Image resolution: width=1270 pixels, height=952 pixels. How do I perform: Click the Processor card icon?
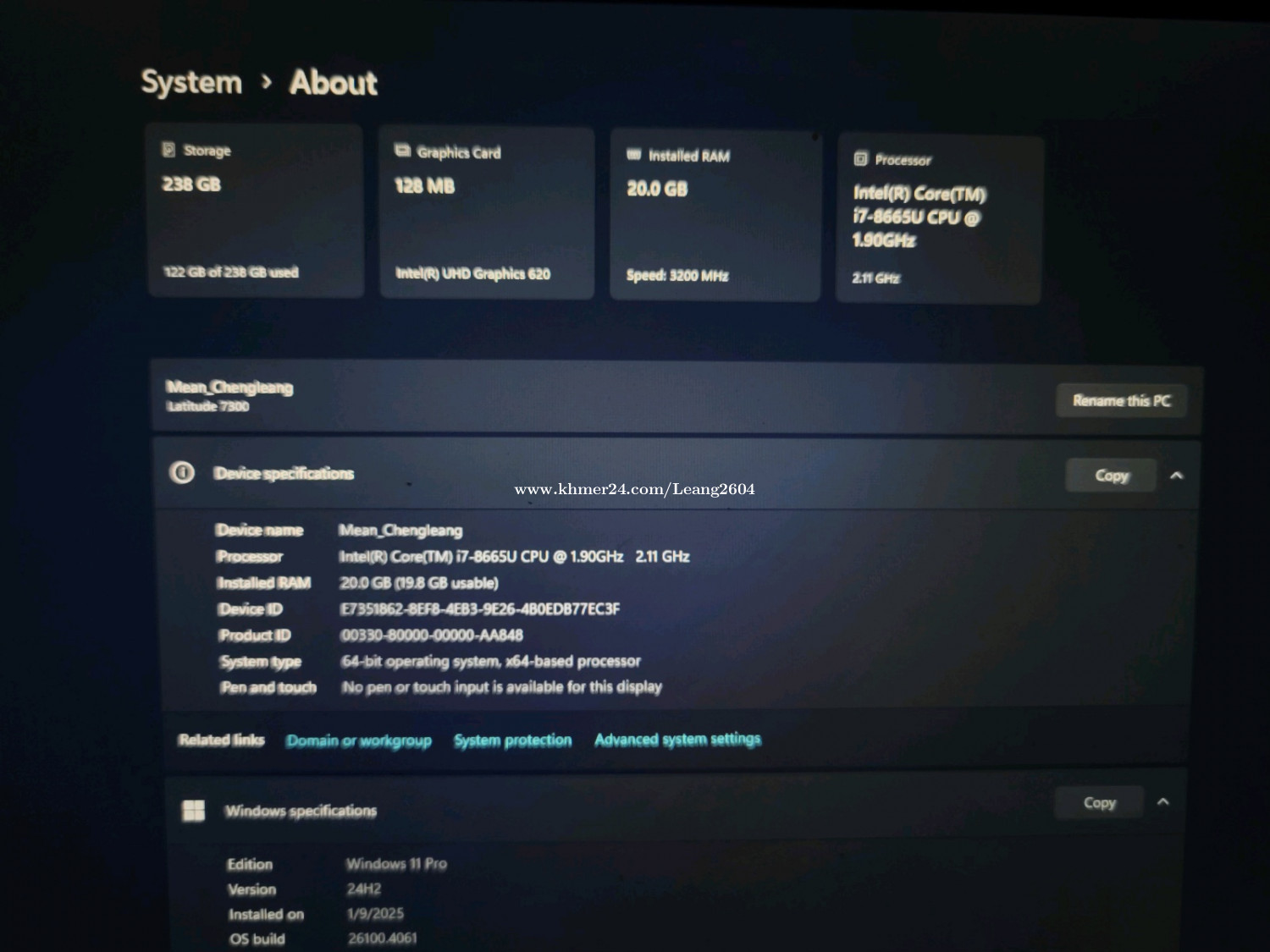point(861,158)
